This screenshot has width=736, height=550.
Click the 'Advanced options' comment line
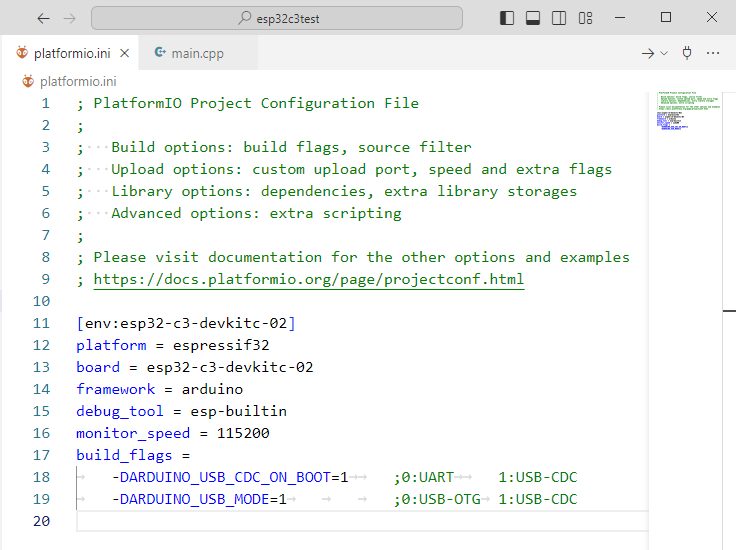[x=239, y=214]
